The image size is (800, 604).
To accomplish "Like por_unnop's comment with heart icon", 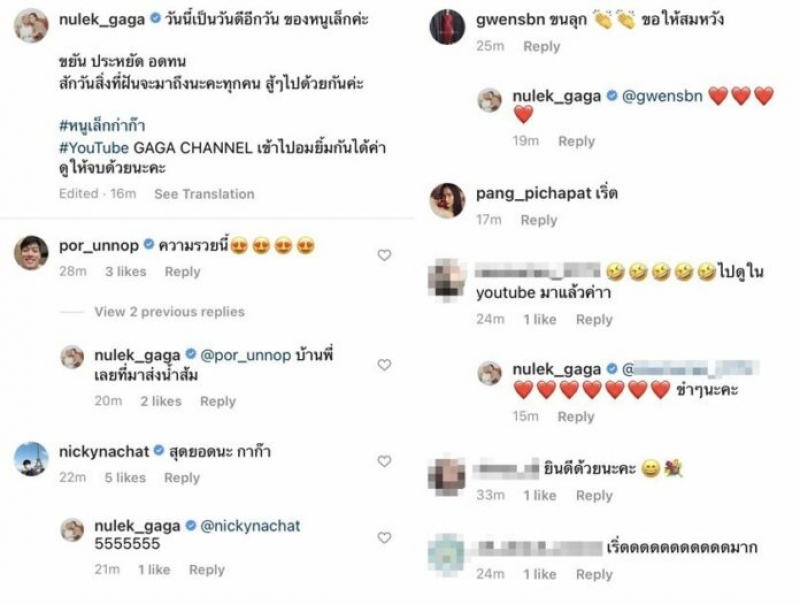I will click(384, 255).
